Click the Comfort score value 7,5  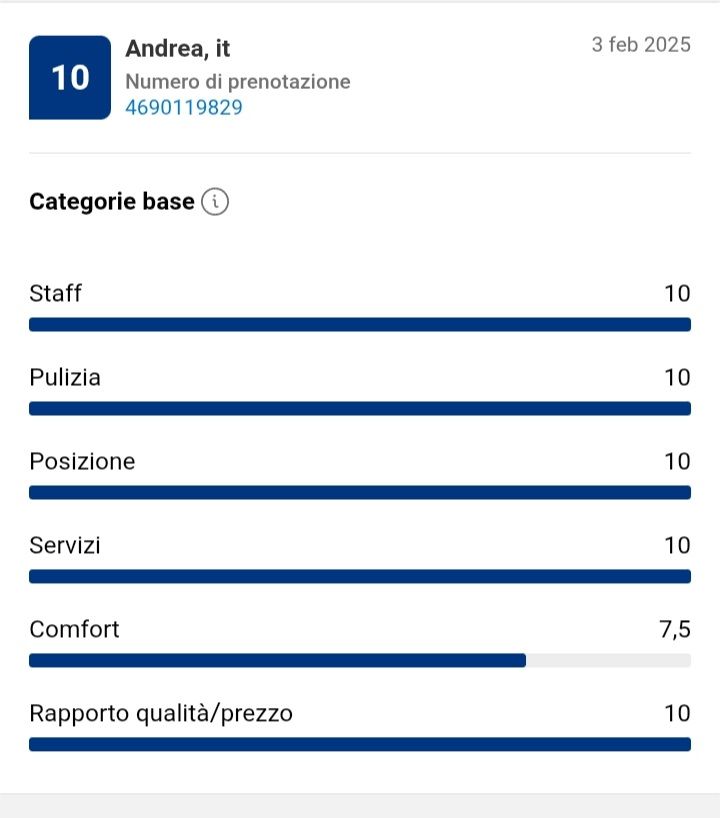[x=674, y=629]
